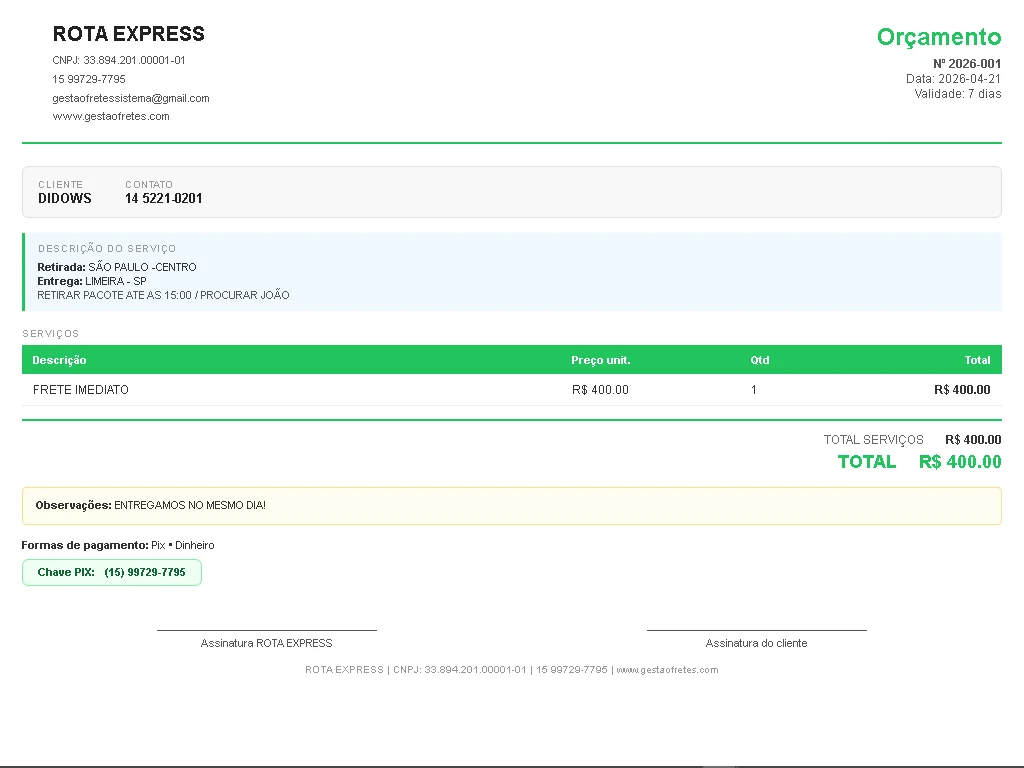Click the gestaofretessistema@gmail.com email link

click(x=131, y=98)
